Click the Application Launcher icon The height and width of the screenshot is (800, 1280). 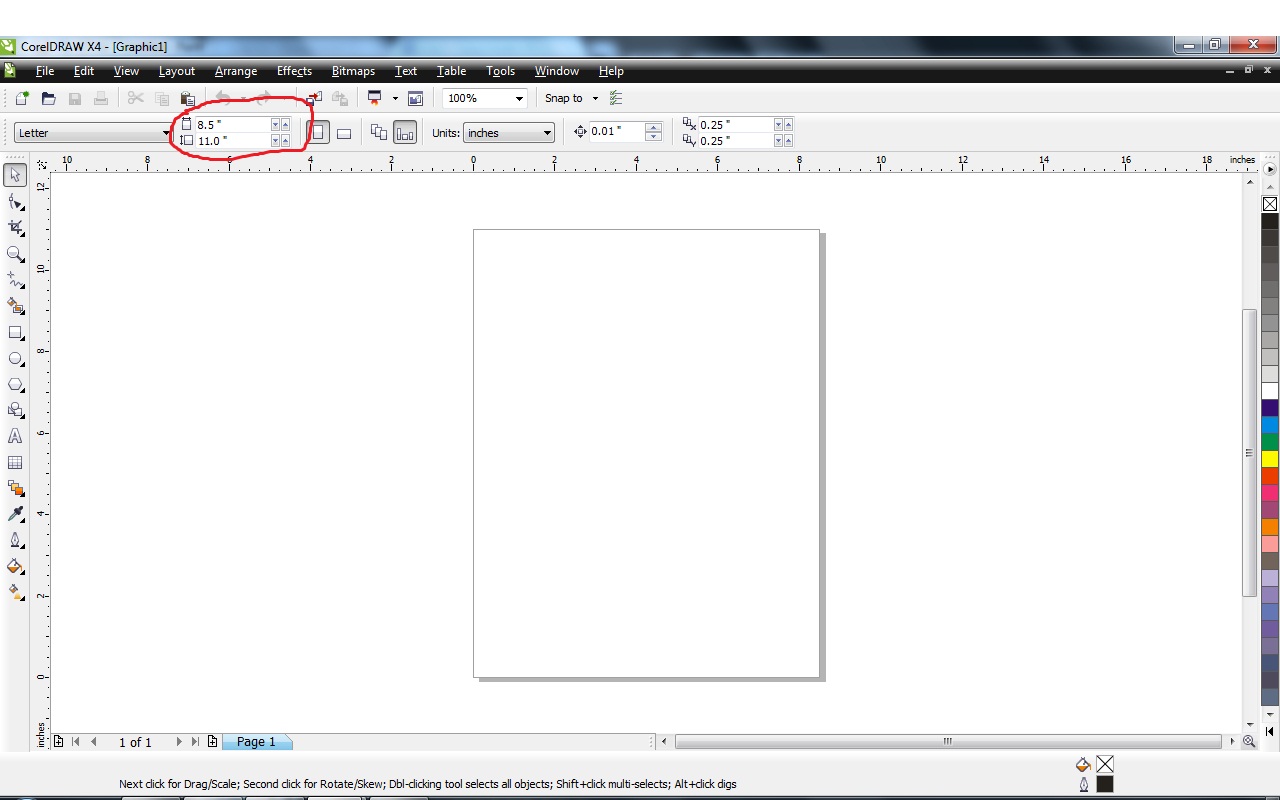(375, 98)
